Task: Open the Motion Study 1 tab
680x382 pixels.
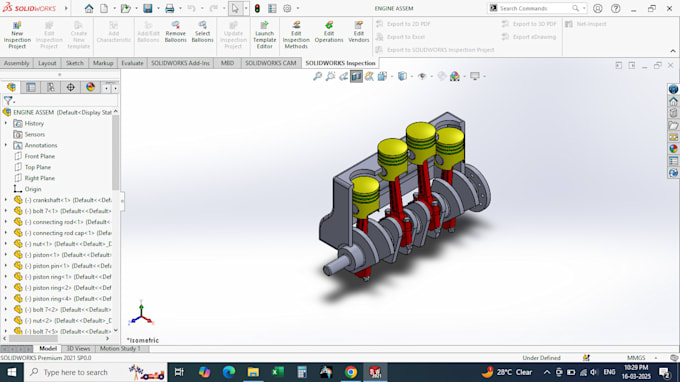Action: 120,349
